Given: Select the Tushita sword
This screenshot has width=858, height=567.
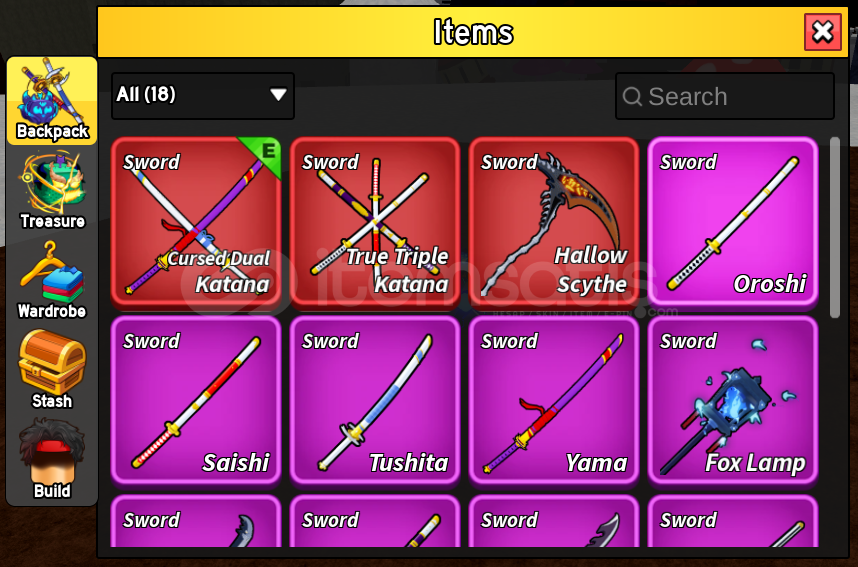Looking at the screenshot, I should 375,400.
